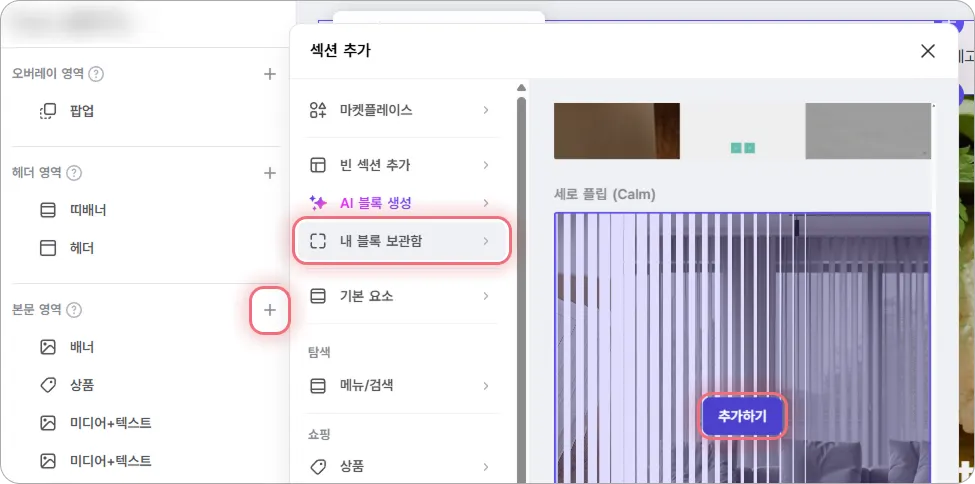Click the plus icon next to 본문 영역
Image resolution: width=975 pixels, height=484 pixels.
point(269,310)
